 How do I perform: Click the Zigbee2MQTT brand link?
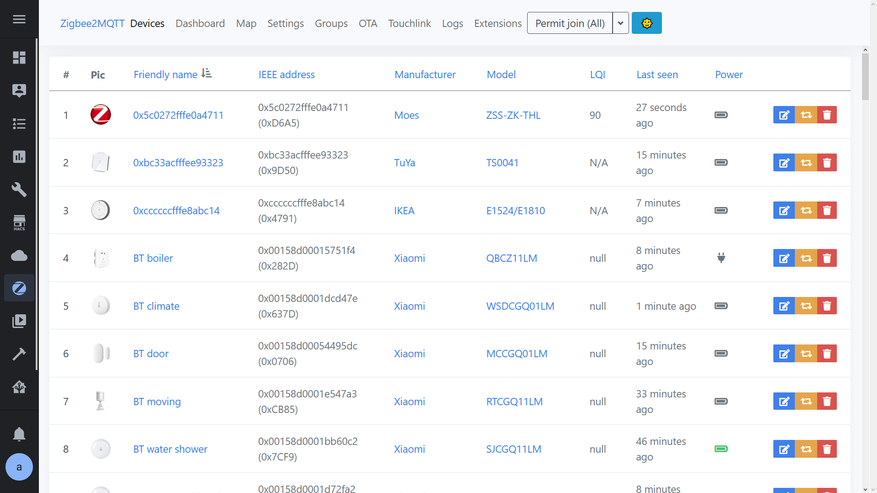(92, 23)
